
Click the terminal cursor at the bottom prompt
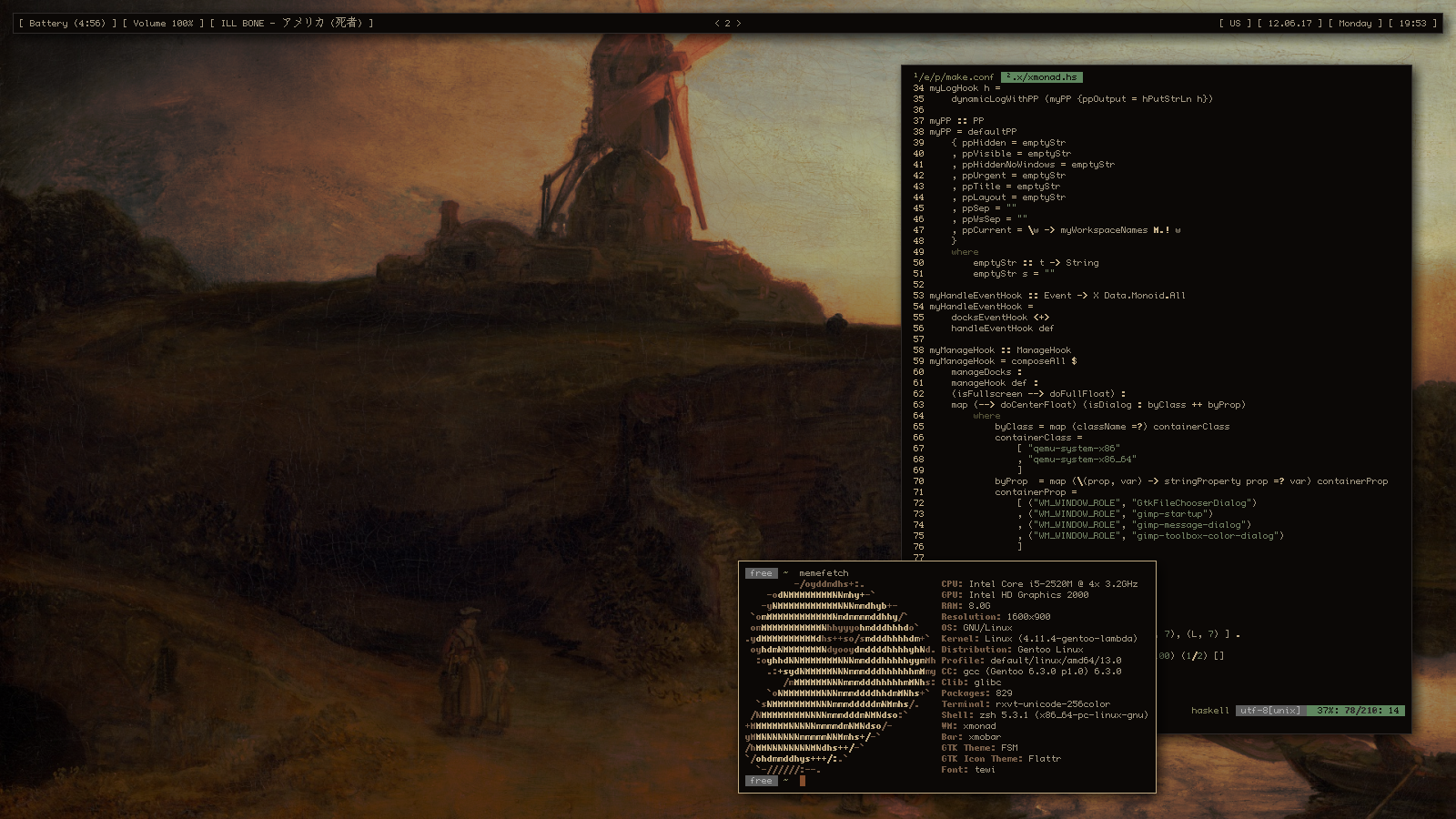(803, 781)
